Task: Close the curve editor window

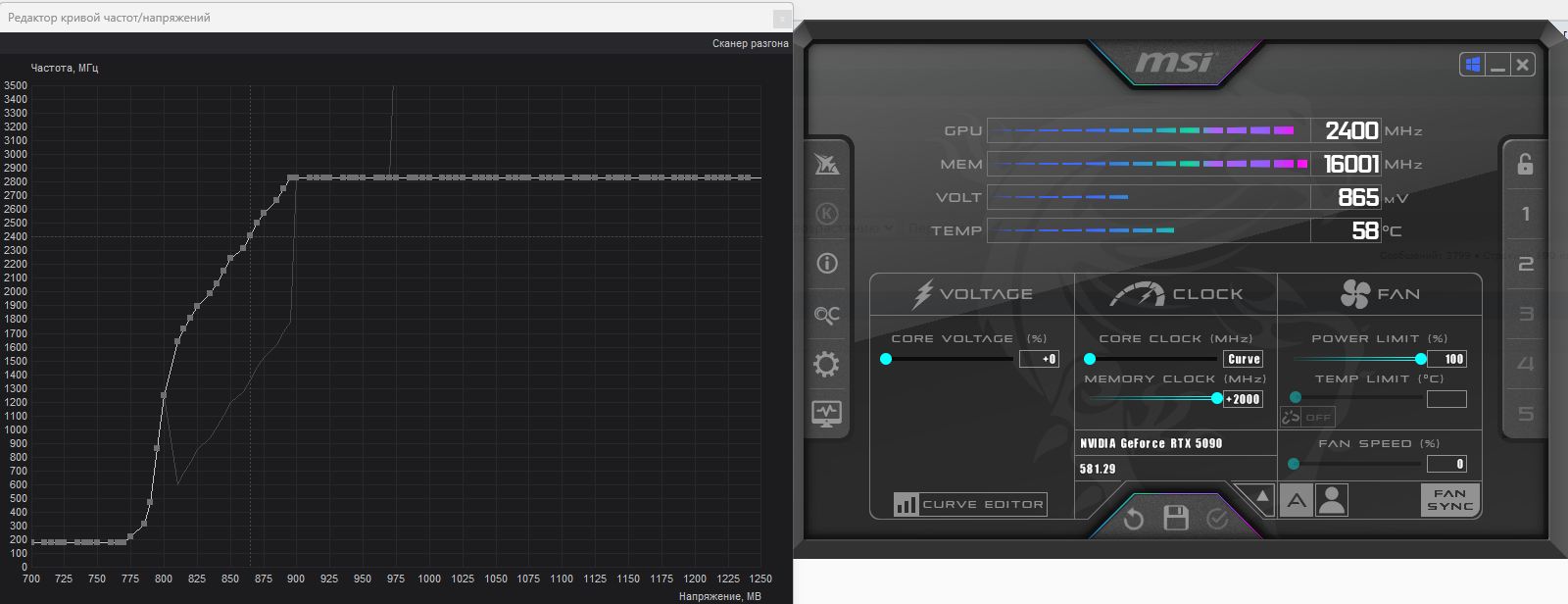Action: coord(781,18)
